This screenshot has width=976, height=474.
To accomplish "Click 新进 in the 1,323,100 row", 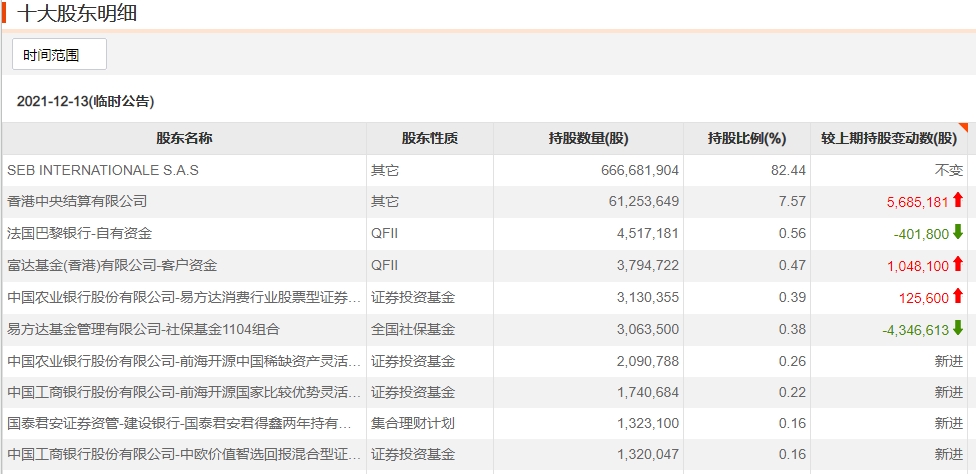I will click(x=949, y=424).
